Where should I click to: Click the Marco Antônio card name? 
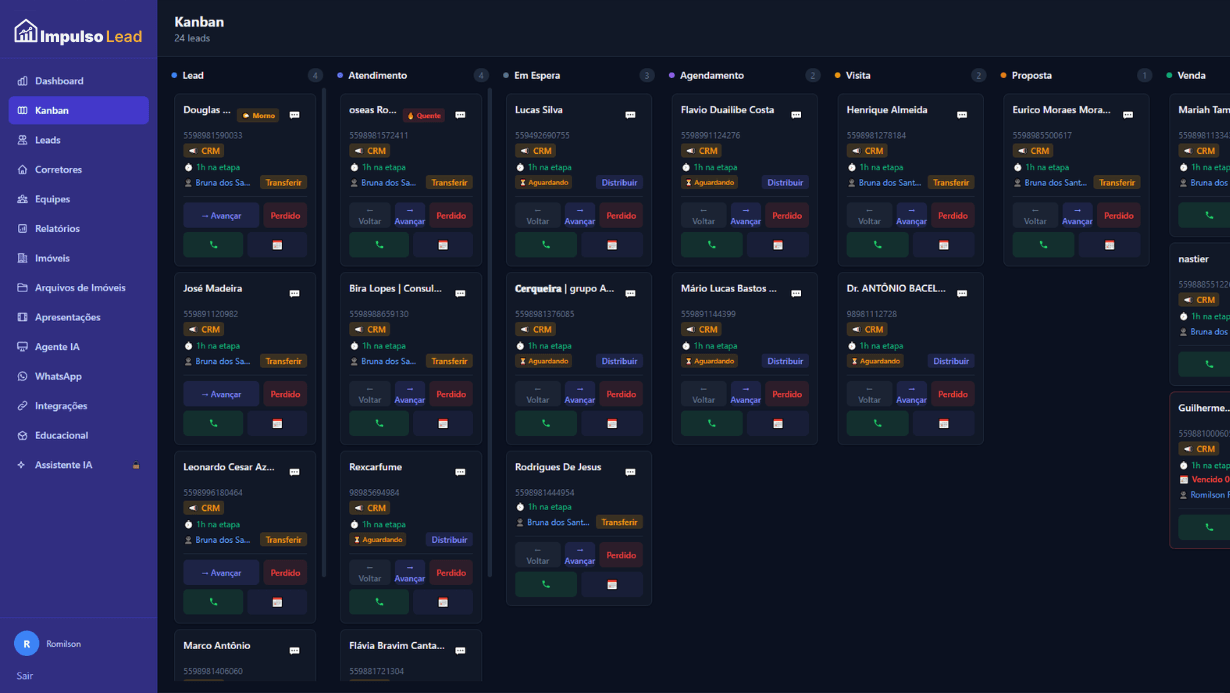coord(217,646)
